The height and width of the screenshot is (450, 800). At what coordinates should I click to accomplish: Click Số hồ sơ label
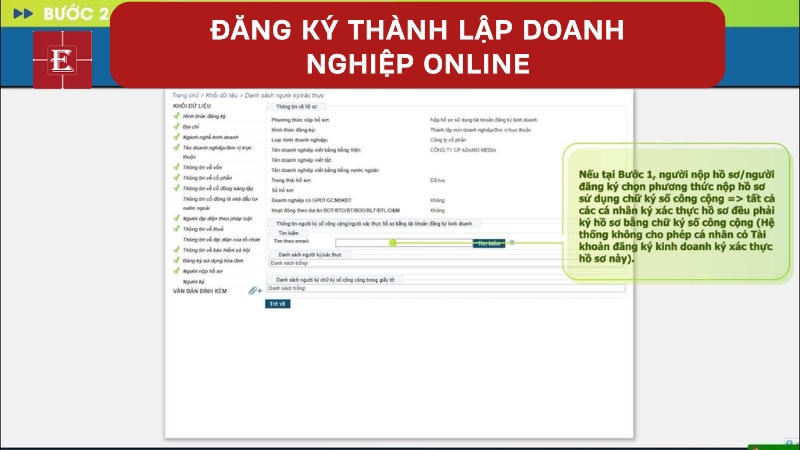coord(283,190)
